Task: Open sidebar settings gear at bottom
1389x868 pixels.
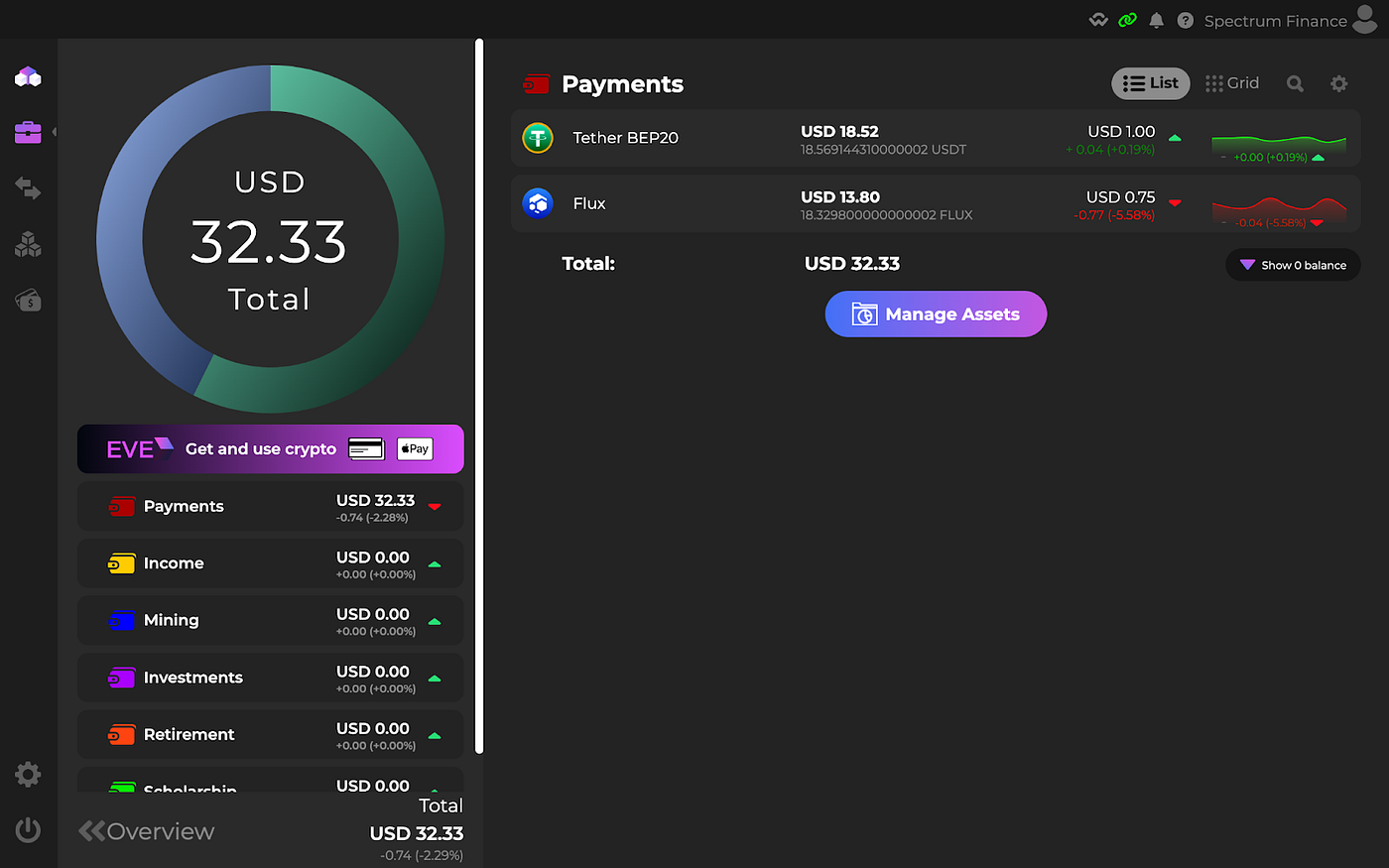Action: [28, 774]
